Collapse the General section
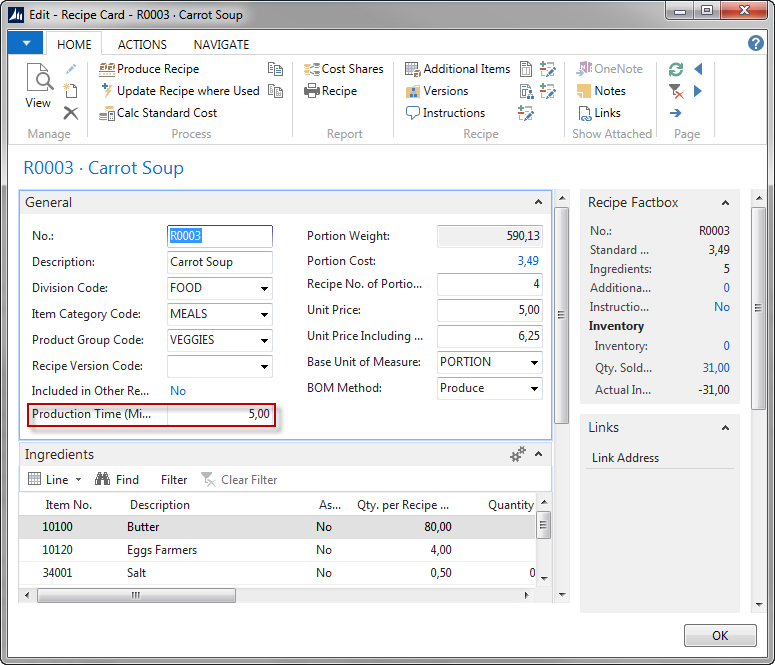 539,203
